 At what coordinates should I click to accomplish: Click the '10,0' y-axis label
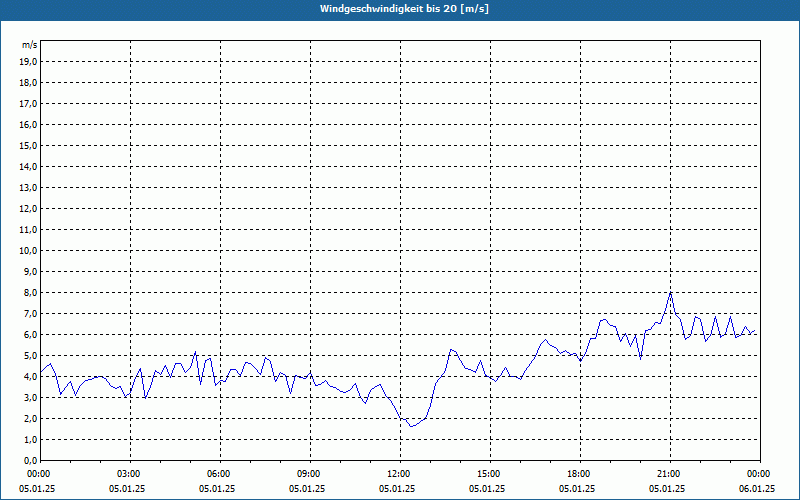[x=29, y=251]
